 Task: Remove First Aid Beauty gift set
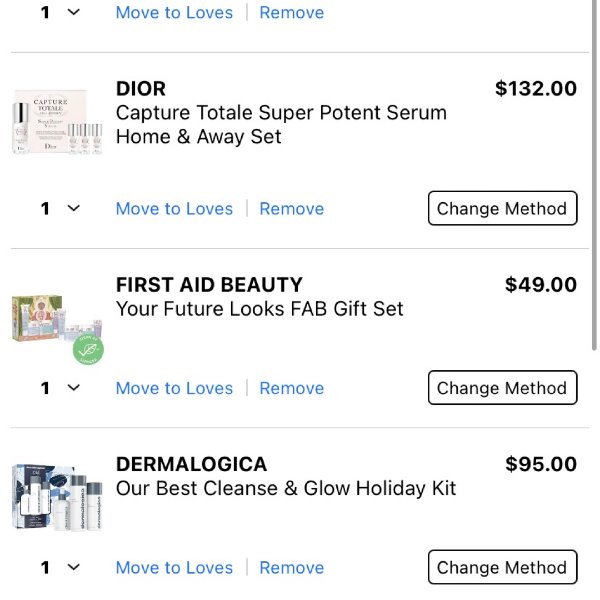tap(292, 388)
